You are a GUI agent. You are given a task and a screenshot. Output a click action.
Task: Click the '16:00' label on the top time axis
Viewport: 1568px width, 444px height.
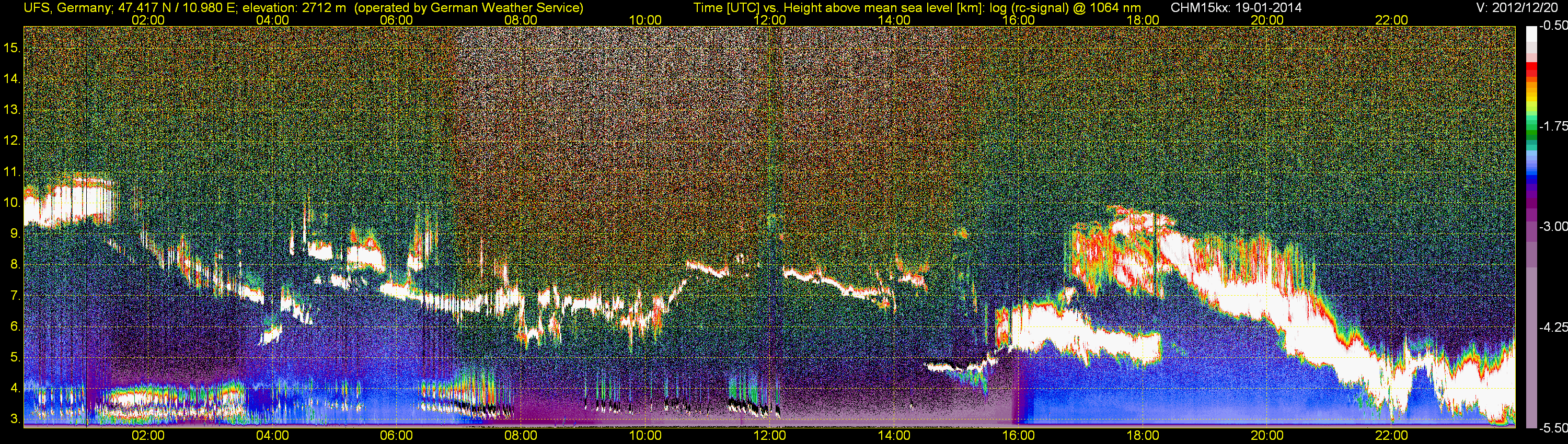(1018, 20)
